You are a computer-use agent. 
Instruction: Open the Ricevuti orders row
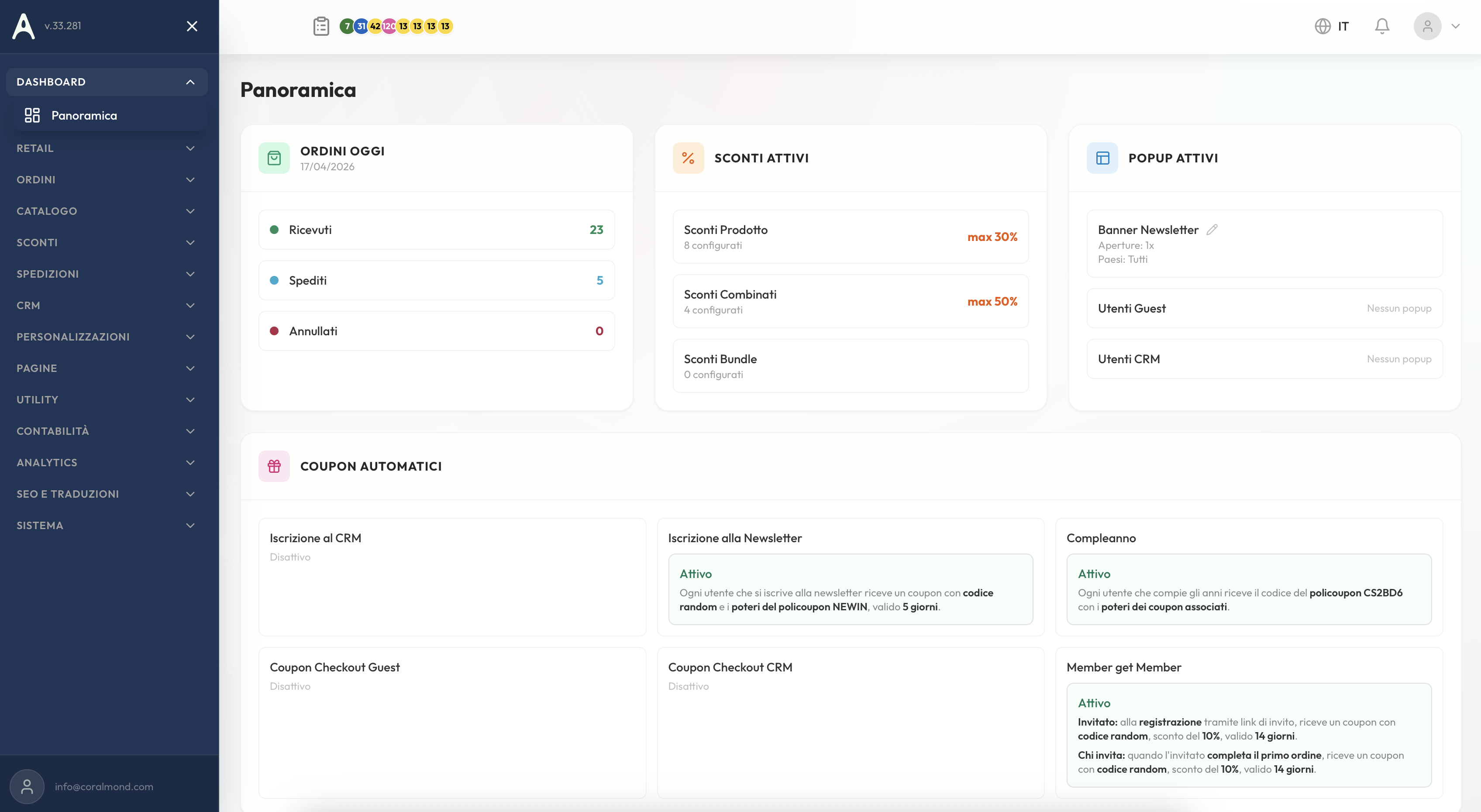pyautogui.click(x=436, y=230)
